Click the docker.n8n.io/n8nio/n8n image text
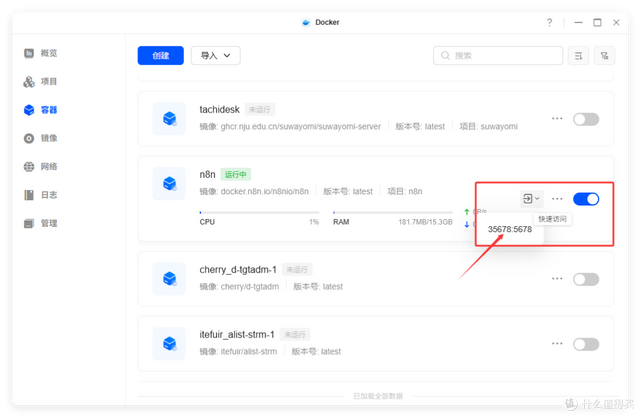This screenshot has height=417, width=640. click(264, 191)
